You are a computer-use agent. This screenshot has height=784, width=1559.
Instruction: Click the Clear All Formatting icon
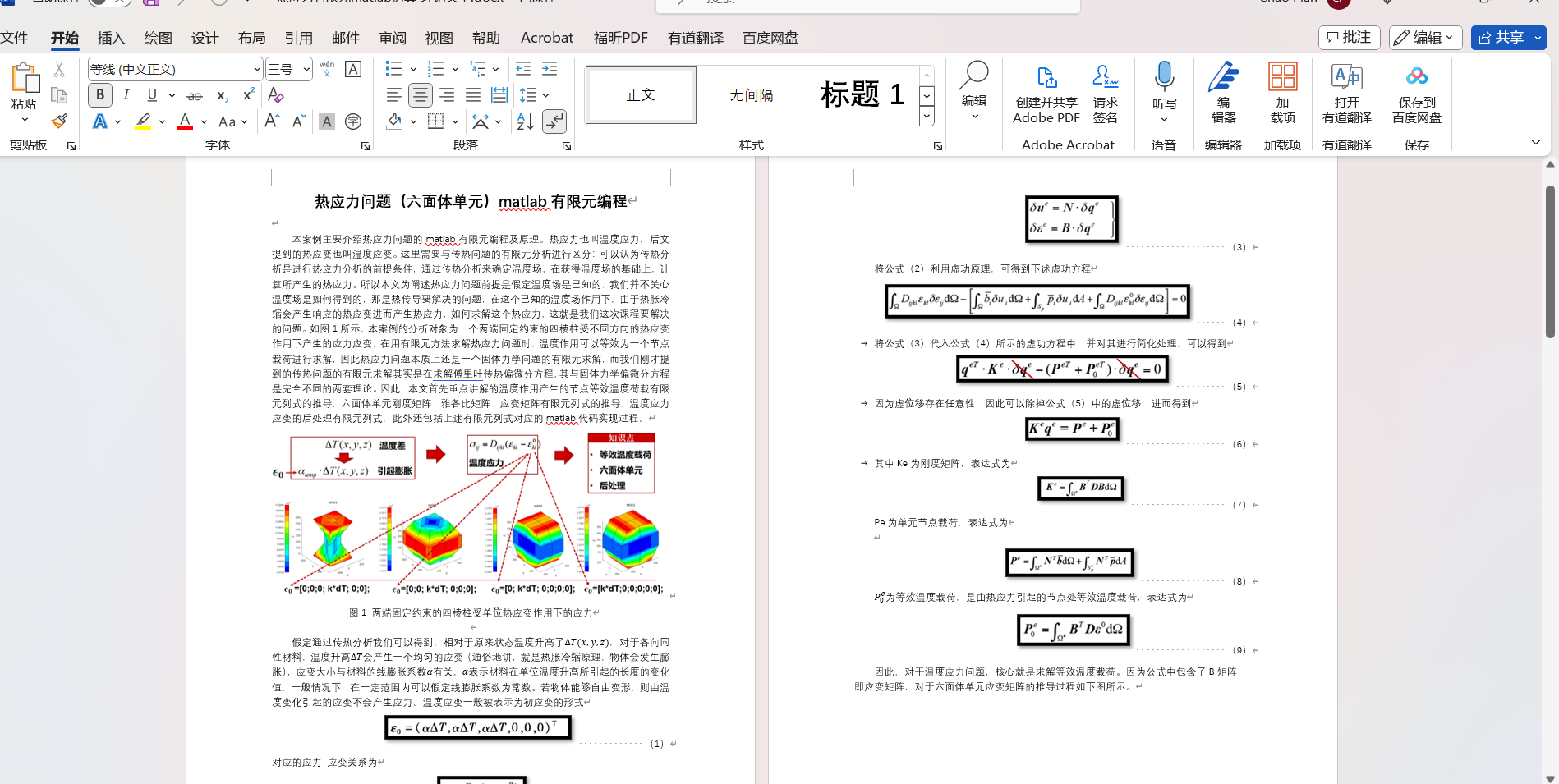click(x=275, y=95)
